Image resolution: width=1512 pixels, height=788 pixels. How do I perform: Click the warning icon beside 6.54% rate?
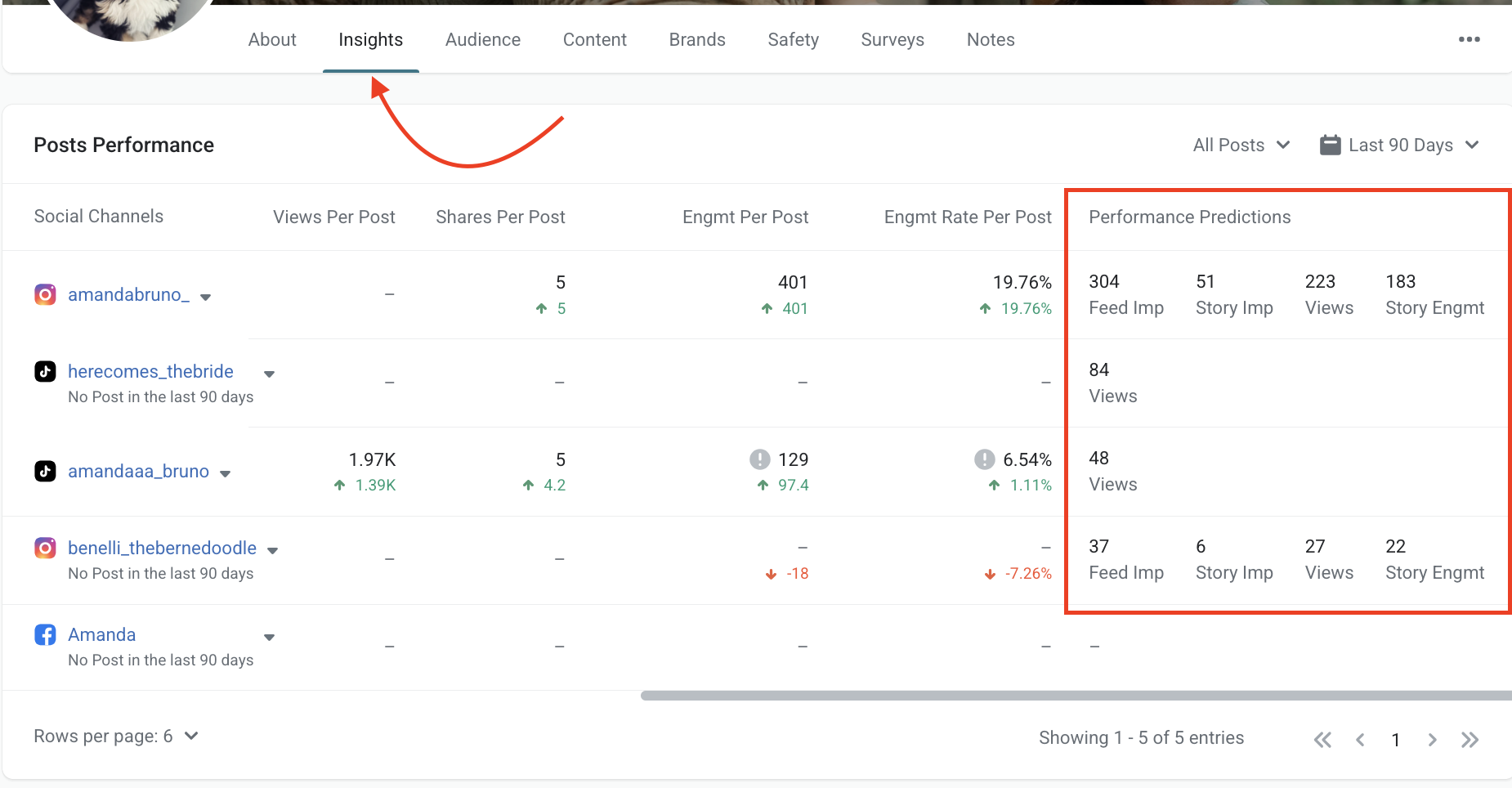pyautogui.click(x=985, y=459)
